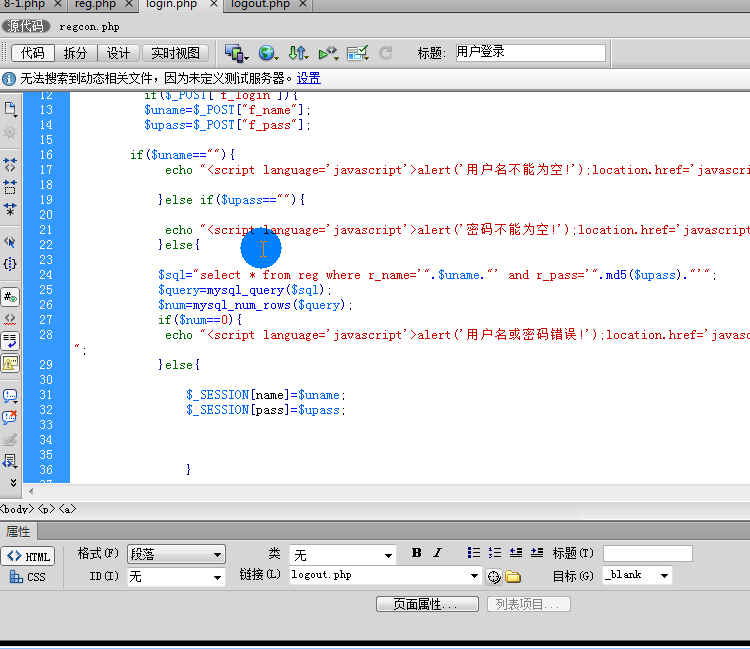Toggle syntax error alerts icon
Viewport: 750px width, 649px height.
(10, 363)
